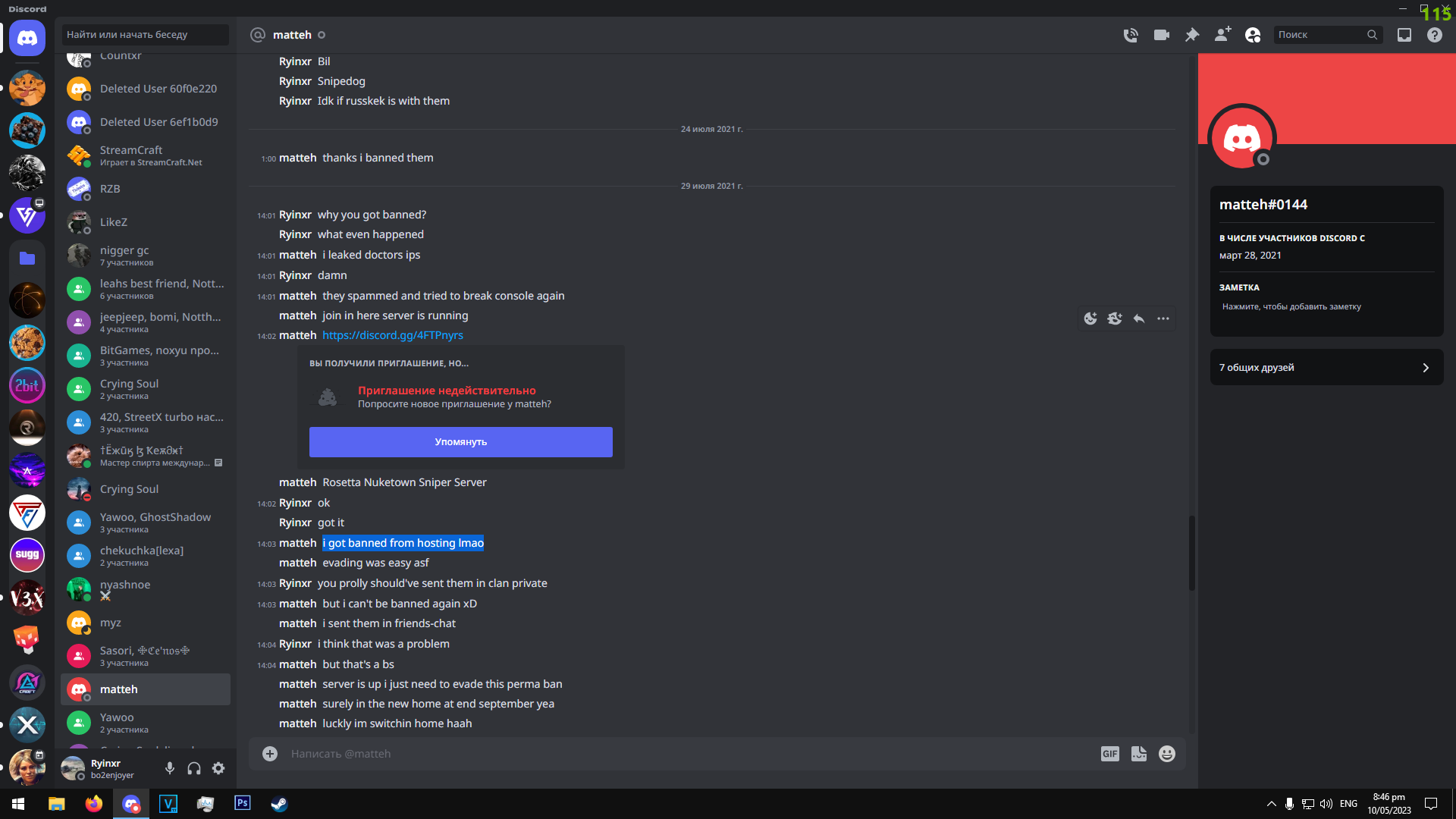Open the discord.gg/4FTPnyrs invite link
Viewport: 1456px width, 819px height.
[x=392, y=335]
